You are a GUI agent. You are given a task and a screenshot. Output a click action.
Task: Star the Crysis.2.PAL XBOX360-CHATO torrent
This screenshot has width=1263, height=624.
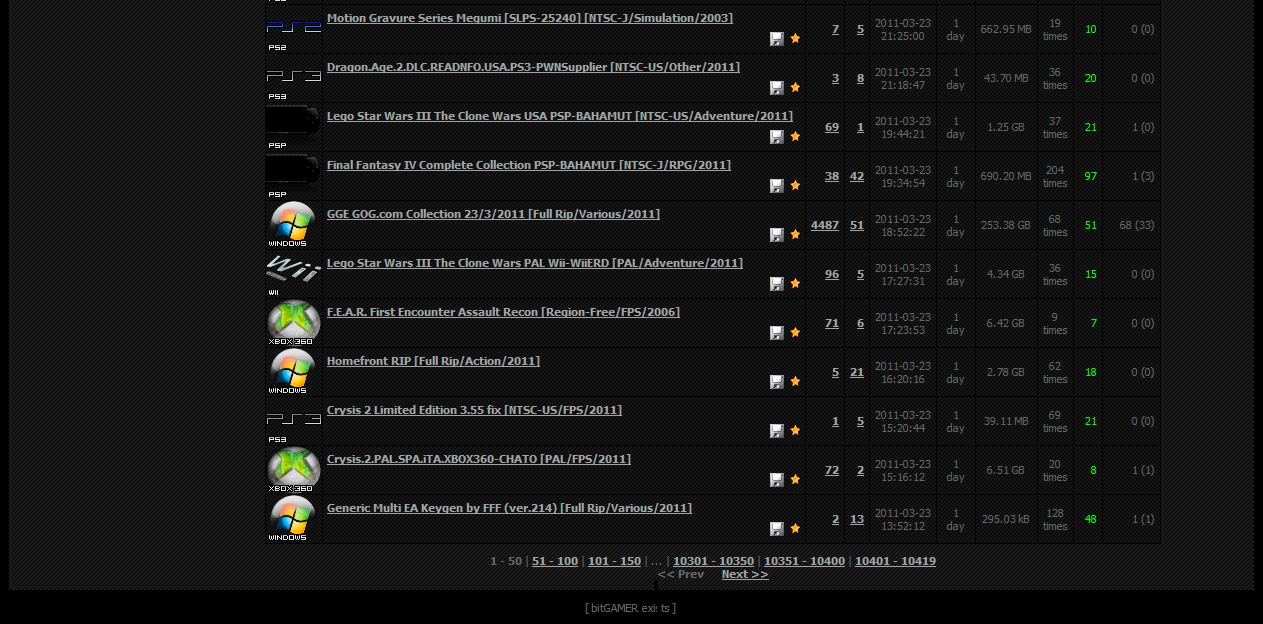tap(795, 479)
